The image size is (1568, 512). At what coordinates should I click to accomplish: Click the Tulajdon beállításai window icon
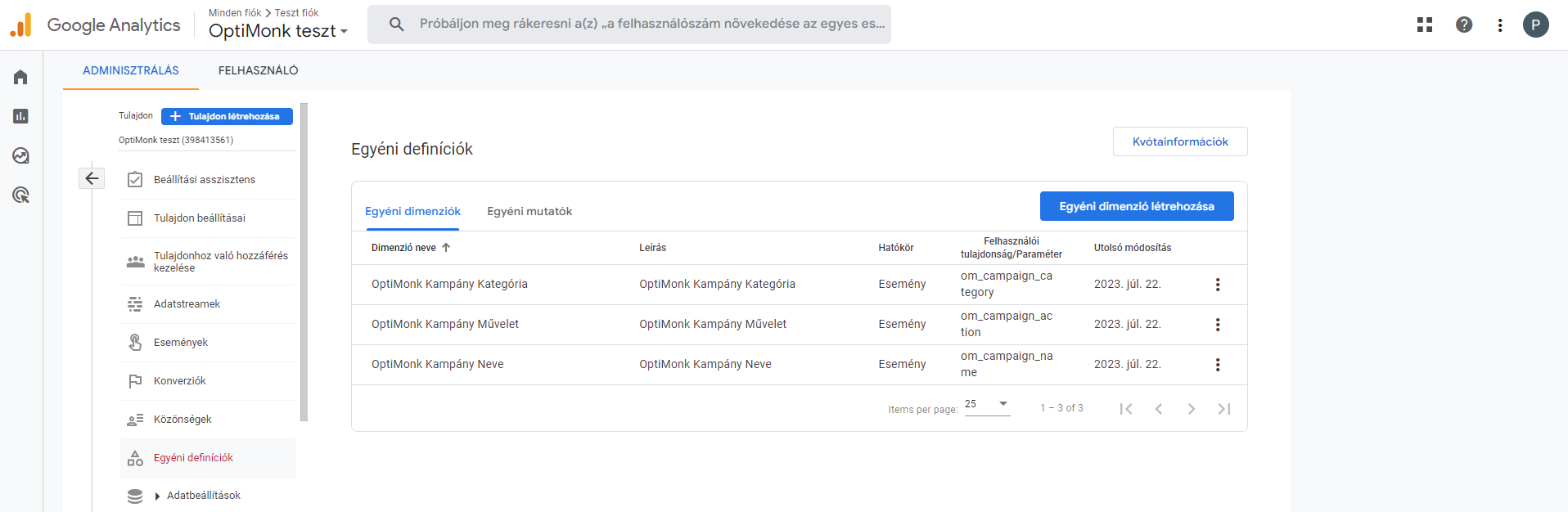coord(135,218)
